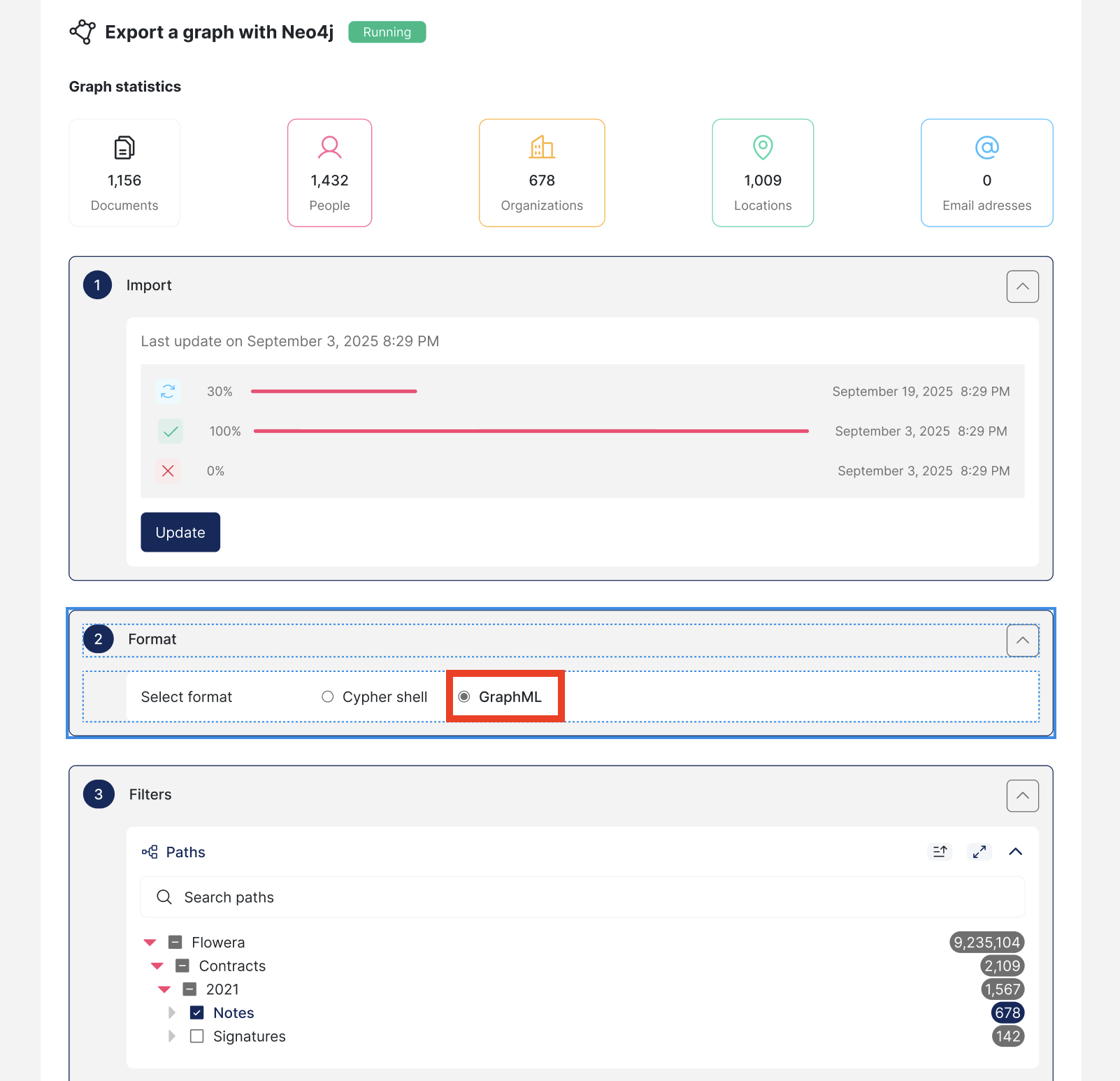Select the People icon in graph statistics
The width and height of the screenshot is (1120, 1081).
329,148
